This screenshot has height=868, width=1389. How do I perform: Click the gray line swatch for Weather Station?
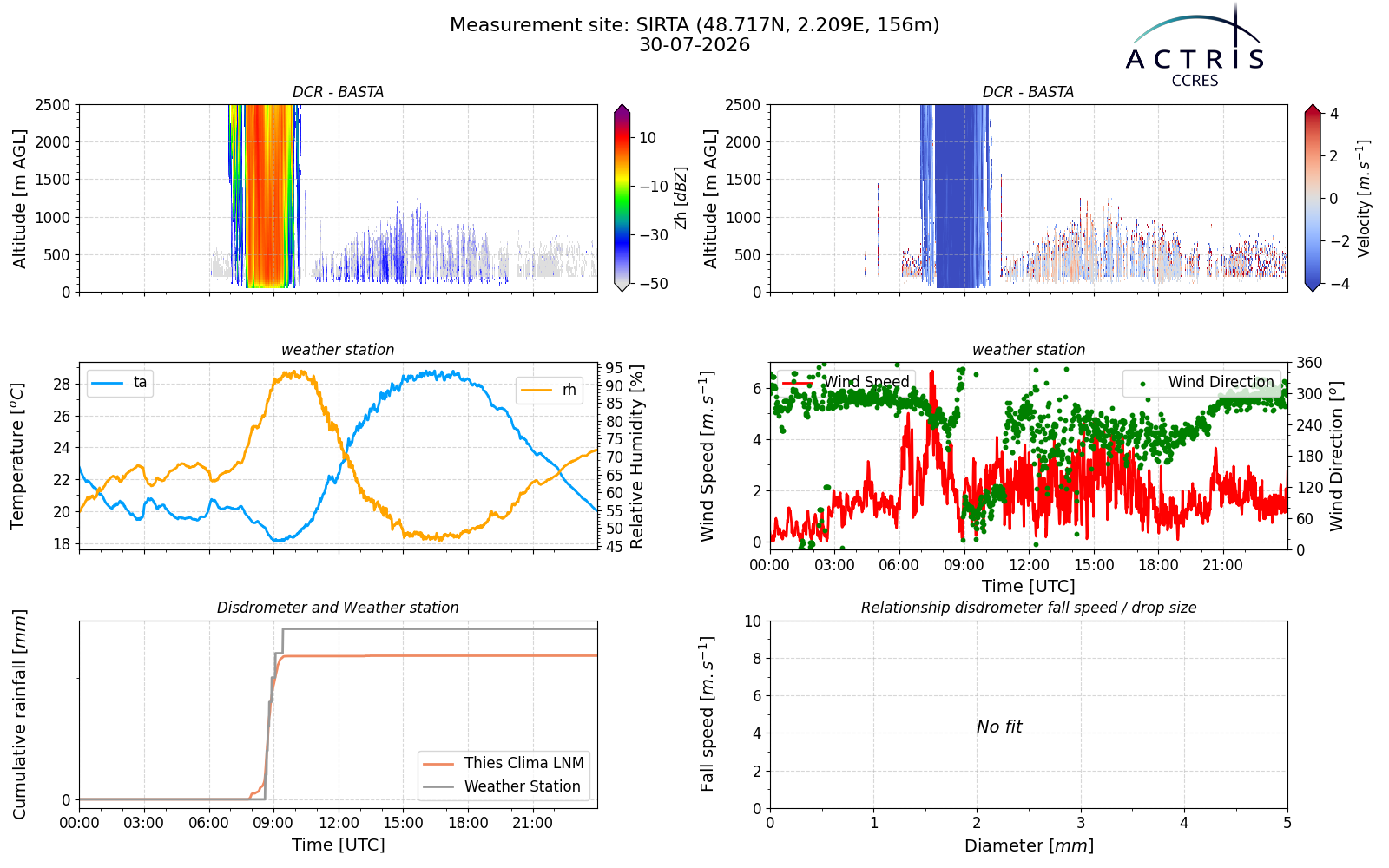(439, 787)
